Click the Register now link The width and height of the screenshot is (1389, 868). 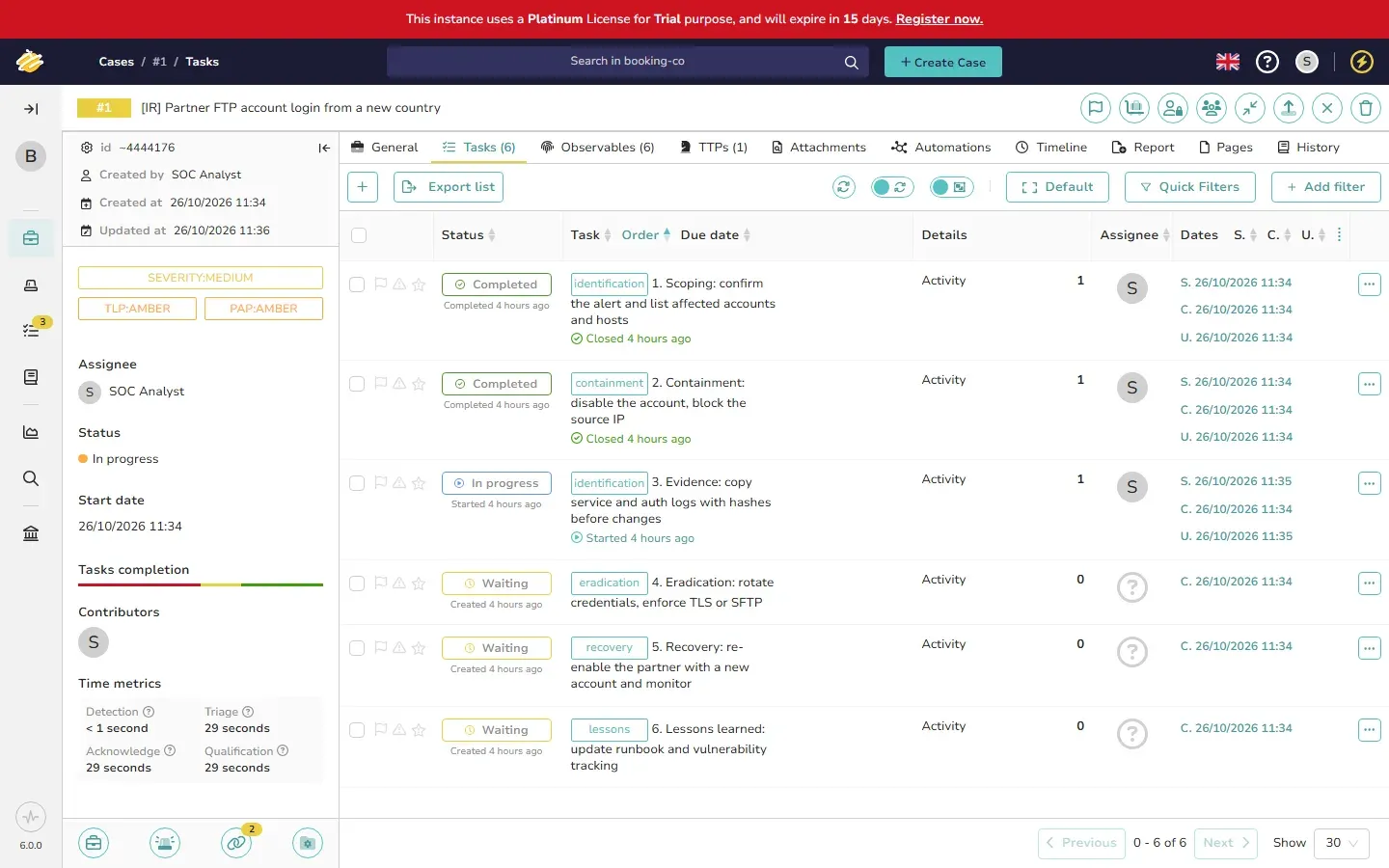[939, 19]
